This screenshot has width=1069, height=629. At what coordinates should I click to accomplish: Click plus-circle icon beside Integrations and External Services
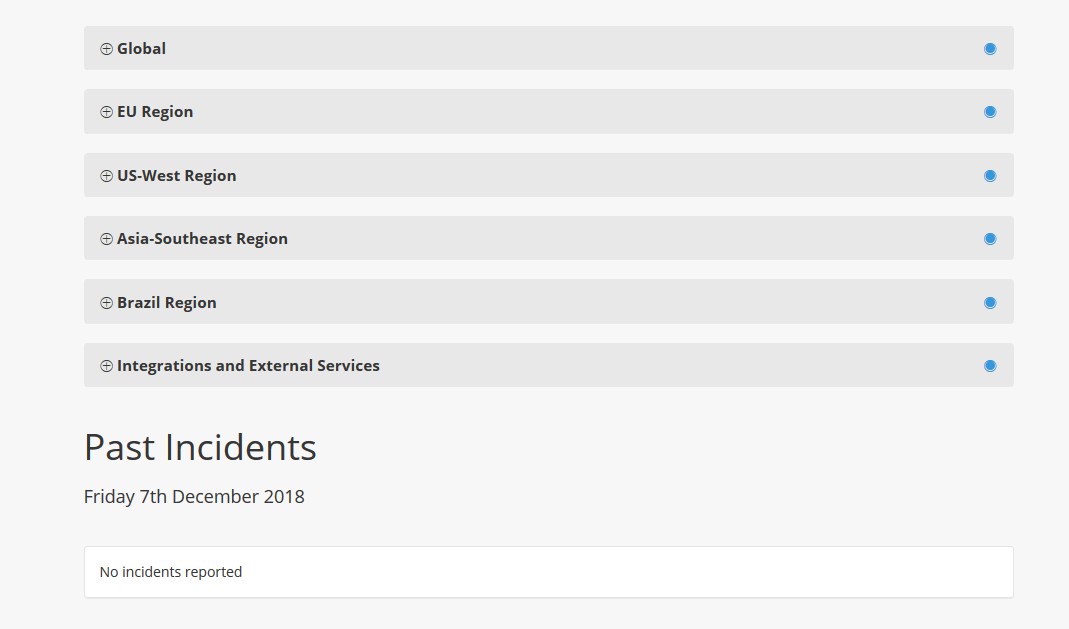pos(106,366)
